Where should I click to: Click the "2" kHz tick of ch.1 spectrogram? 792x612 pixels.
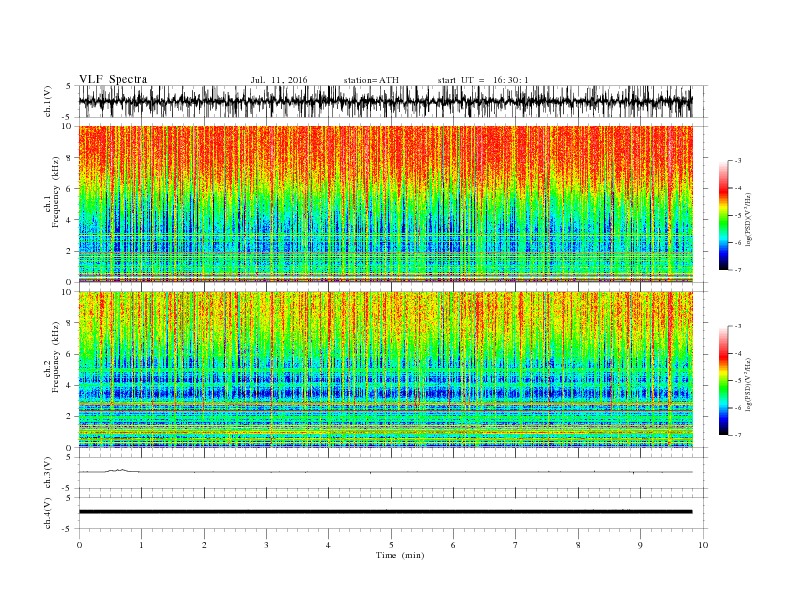click(70, 251)
